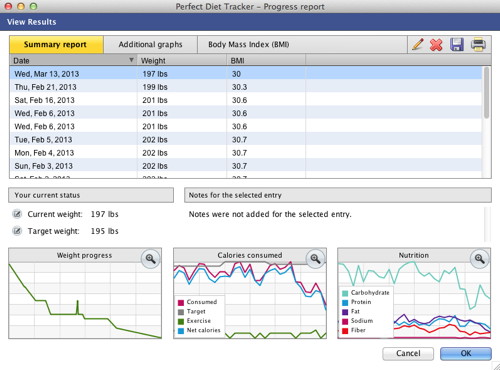Select the Wed, Mar 13, 2013 row
This screenshot has width=500, height=370.
coord(246,74)
